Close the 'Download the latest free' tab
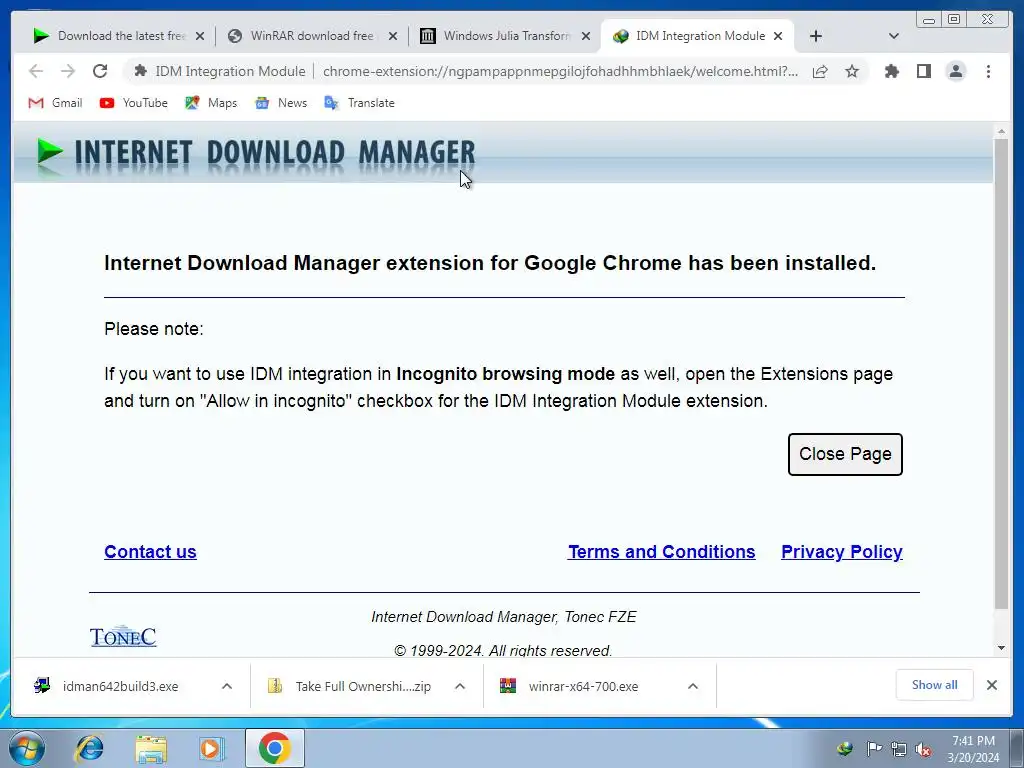This screenshot has height=768, width=1024. click(x=200, y=36)
